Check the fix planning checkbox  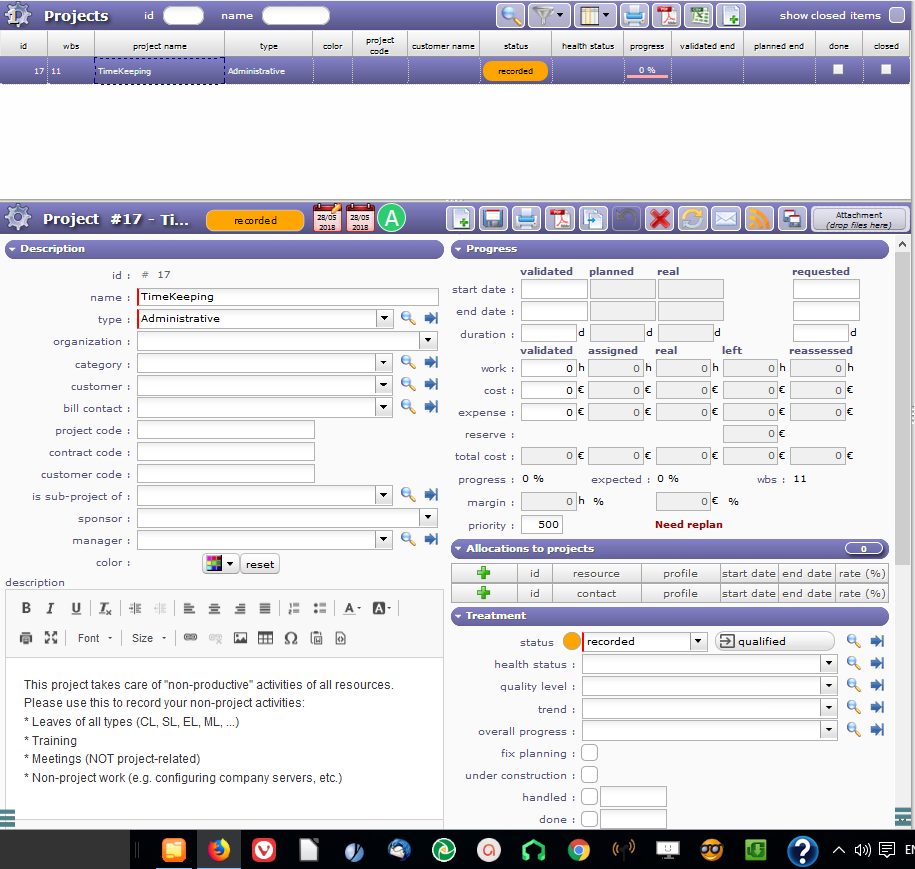point(590,753)
